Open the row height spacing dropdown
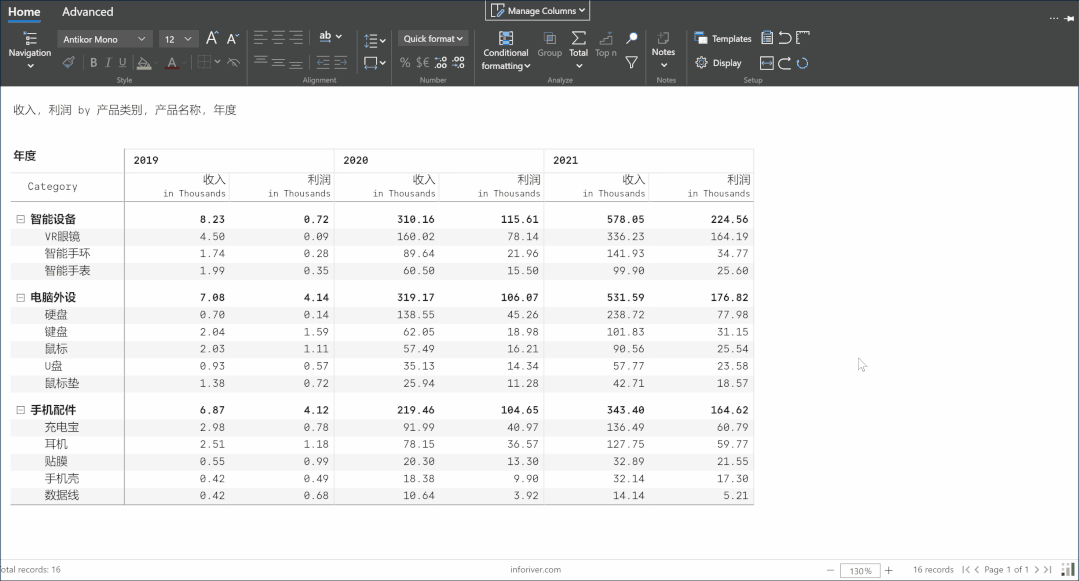 coord(374,41)
